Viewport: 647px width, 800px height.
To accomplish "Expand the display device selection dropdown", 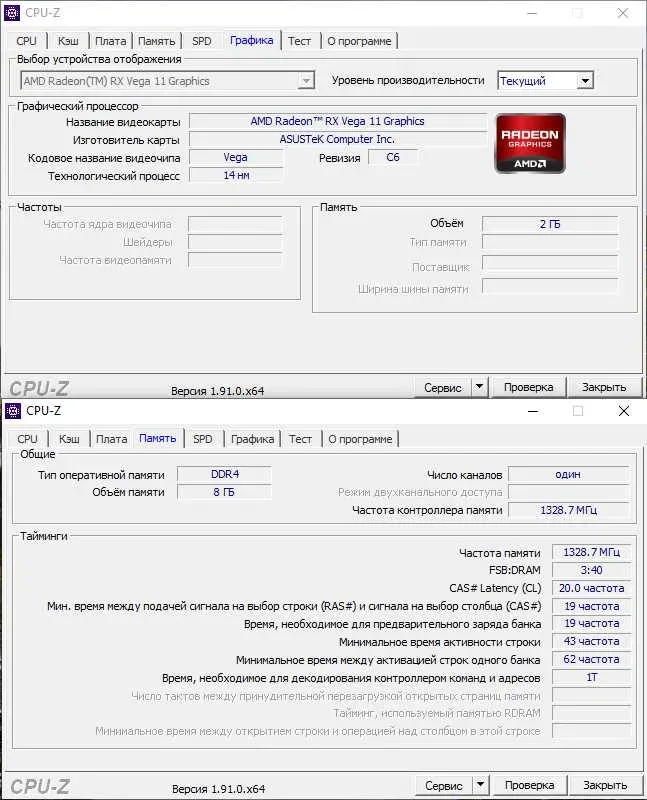I will point(306,81).
